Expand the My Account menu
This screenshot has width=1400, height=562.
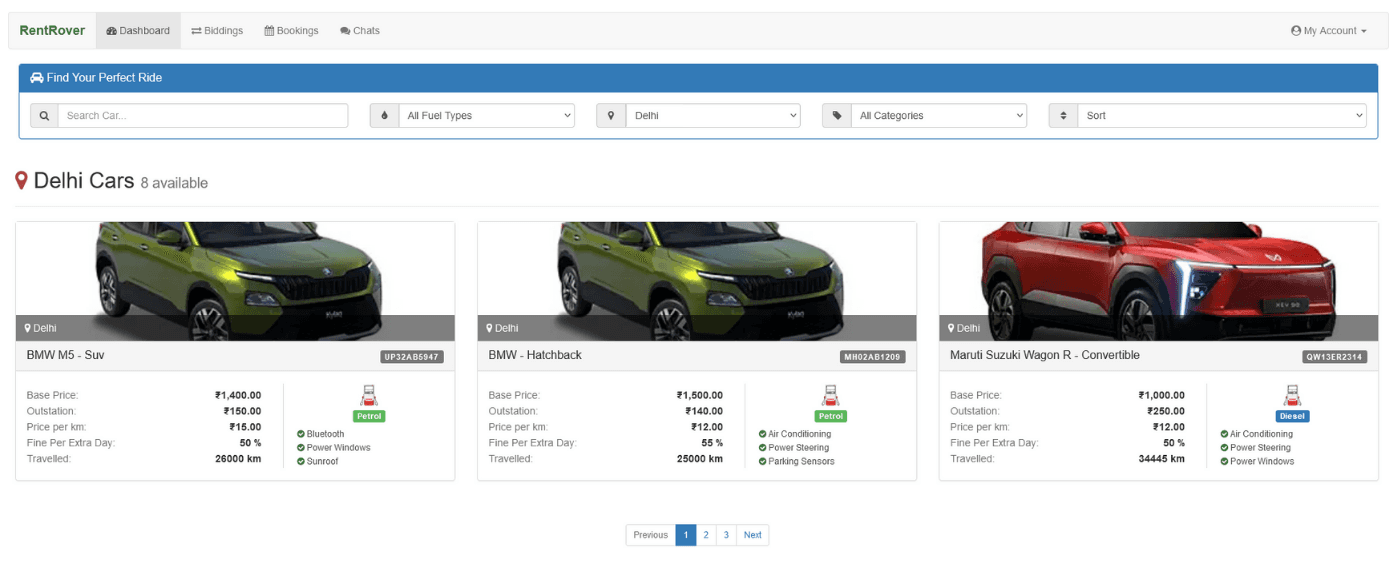coord(1328,30)
